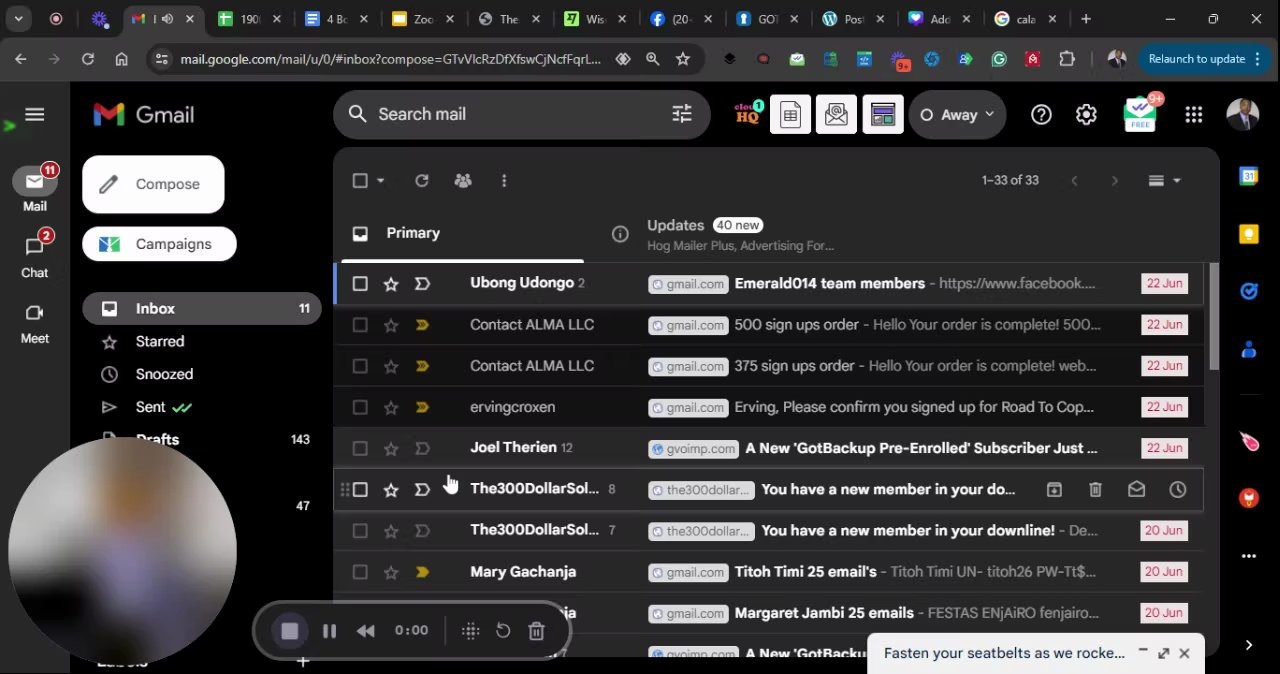Image resolution: width=1280 pixels, height=674 pixels.
Task: Show more side panel add-ons (three dots)
Action: pos(1248,556)
